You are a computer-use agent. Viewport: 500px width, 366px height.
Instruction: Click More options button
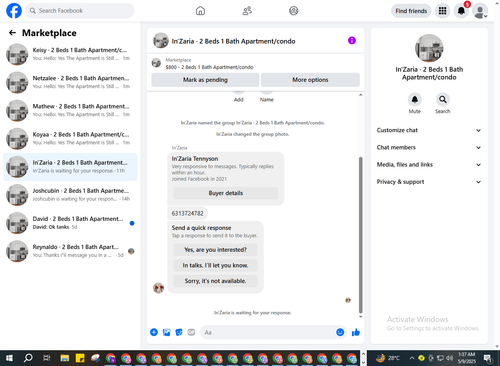(x=310, y=80)
